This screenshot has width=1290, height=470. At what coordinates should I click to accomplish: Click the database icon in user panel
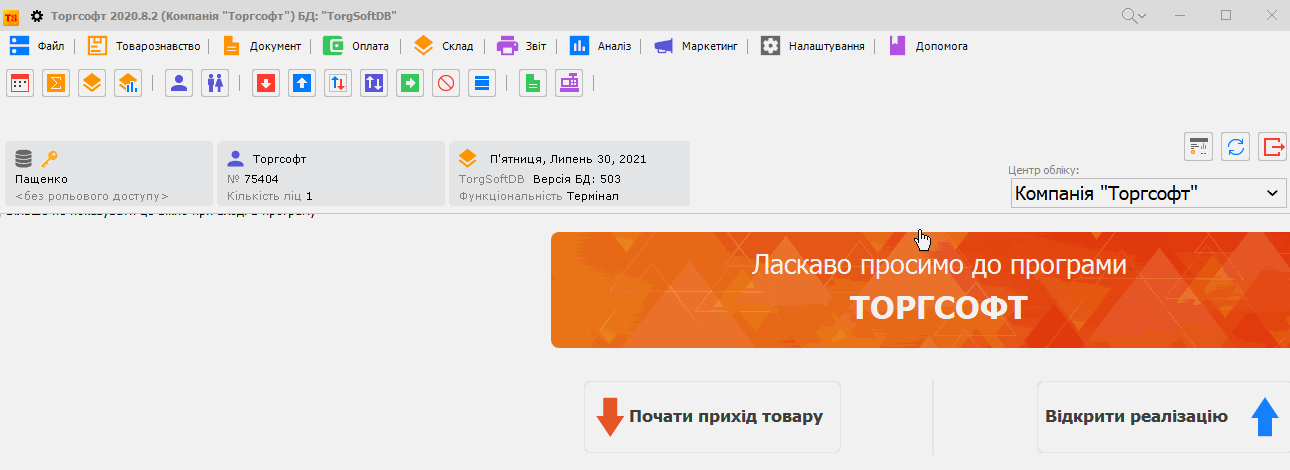tap(24, 158)
